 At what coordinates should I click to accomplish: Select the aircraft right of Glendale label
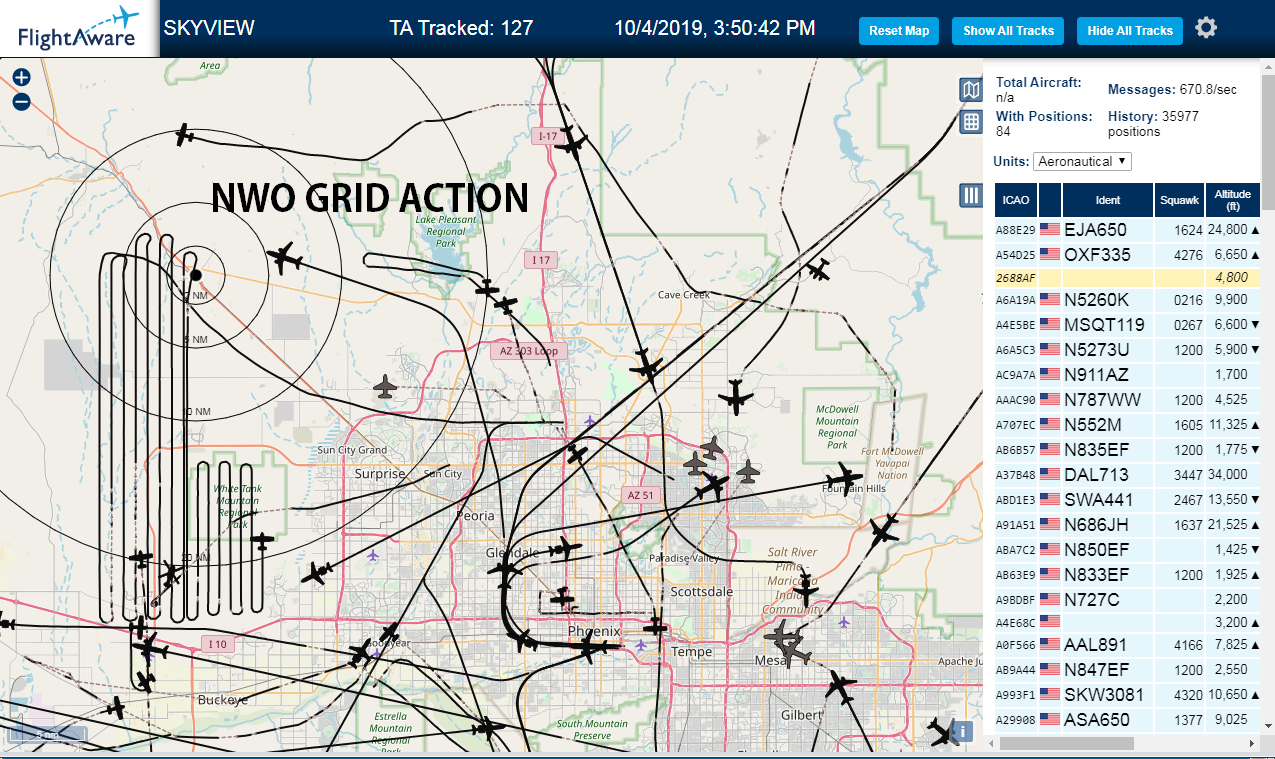coord(565,549)
